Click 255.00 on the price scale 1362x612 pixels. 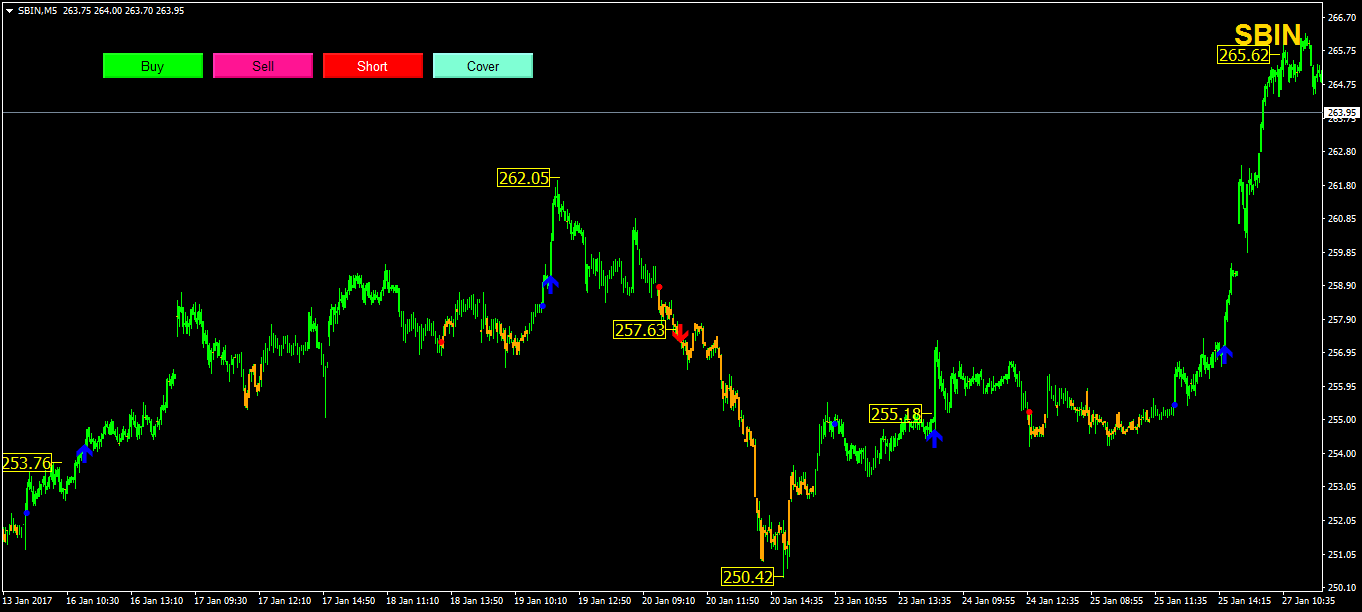1341,420
